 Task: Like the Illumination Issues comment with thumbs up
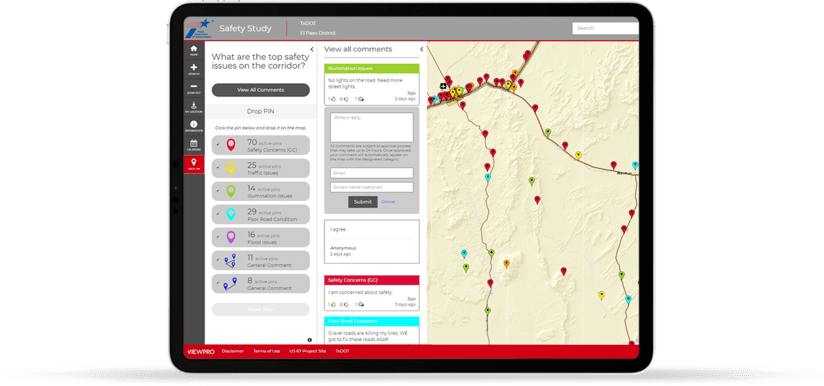(333, 99)
